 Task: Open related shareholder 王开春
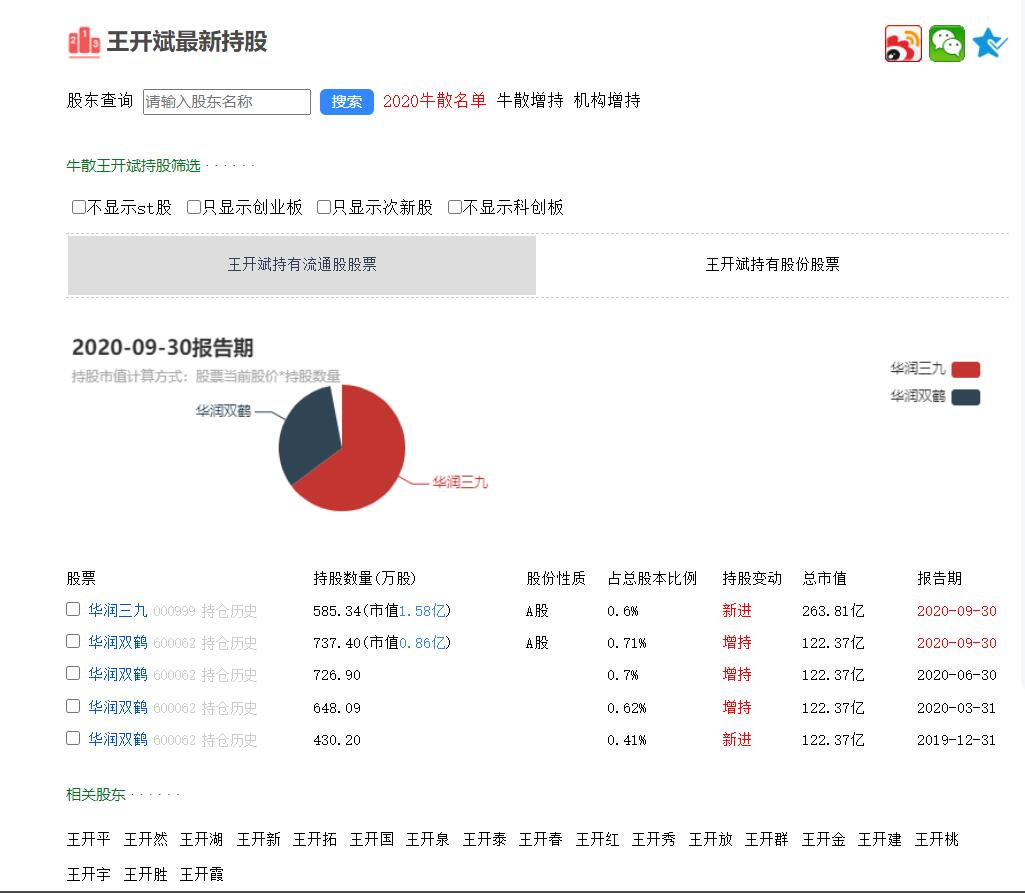tap(541, 839)
